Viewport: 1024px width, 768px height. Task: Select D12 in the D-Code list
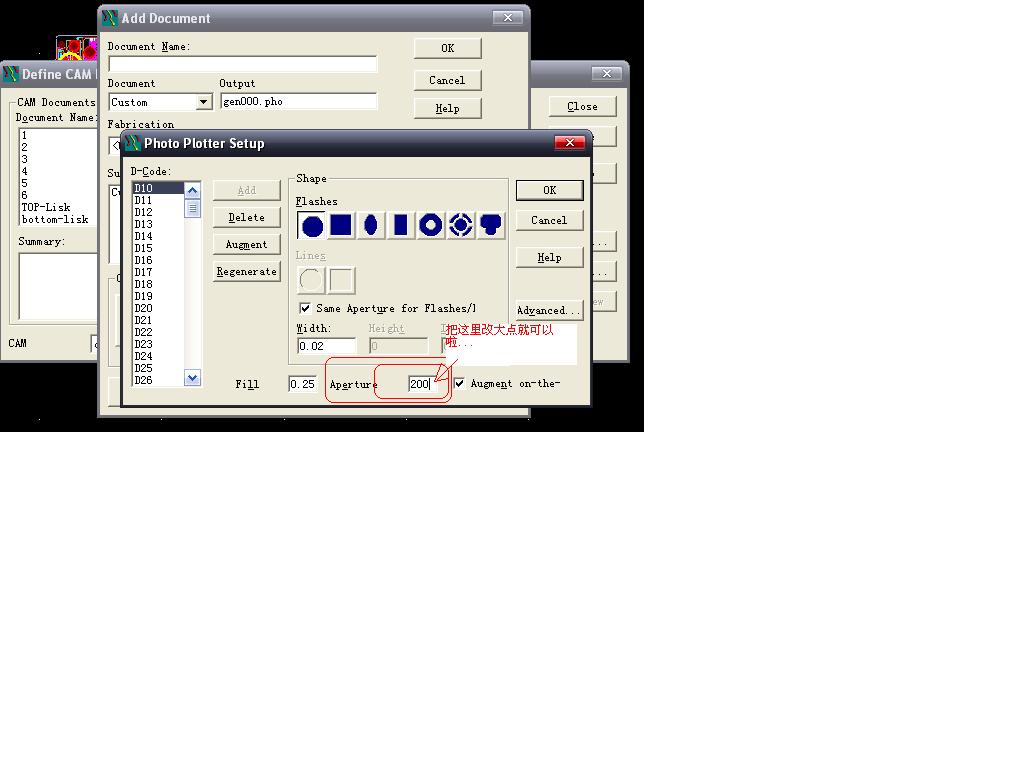point(159,212)
